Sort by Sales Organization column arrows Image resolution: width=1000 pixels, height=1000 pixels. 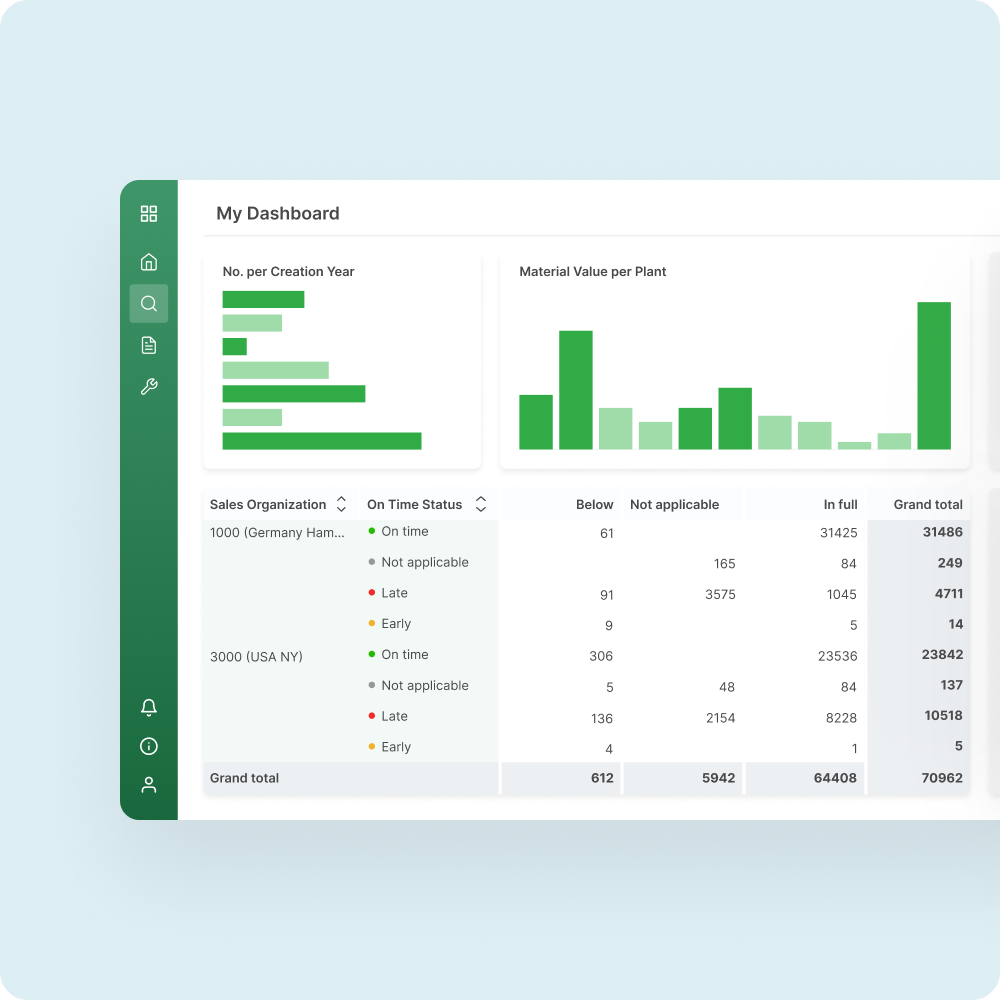pos(341,504)
